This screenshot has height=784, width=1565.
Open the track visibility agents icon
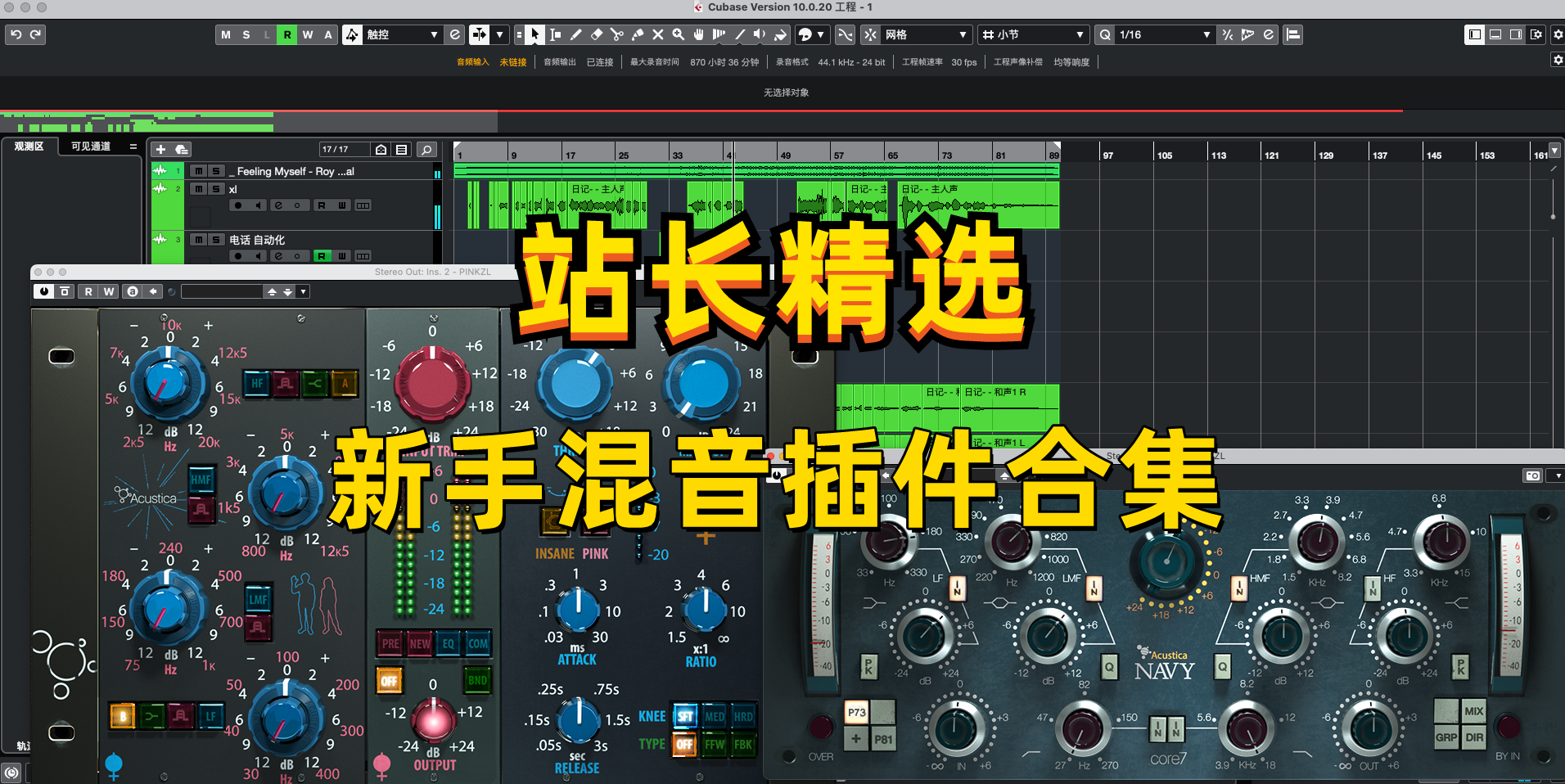click(381, 149)
